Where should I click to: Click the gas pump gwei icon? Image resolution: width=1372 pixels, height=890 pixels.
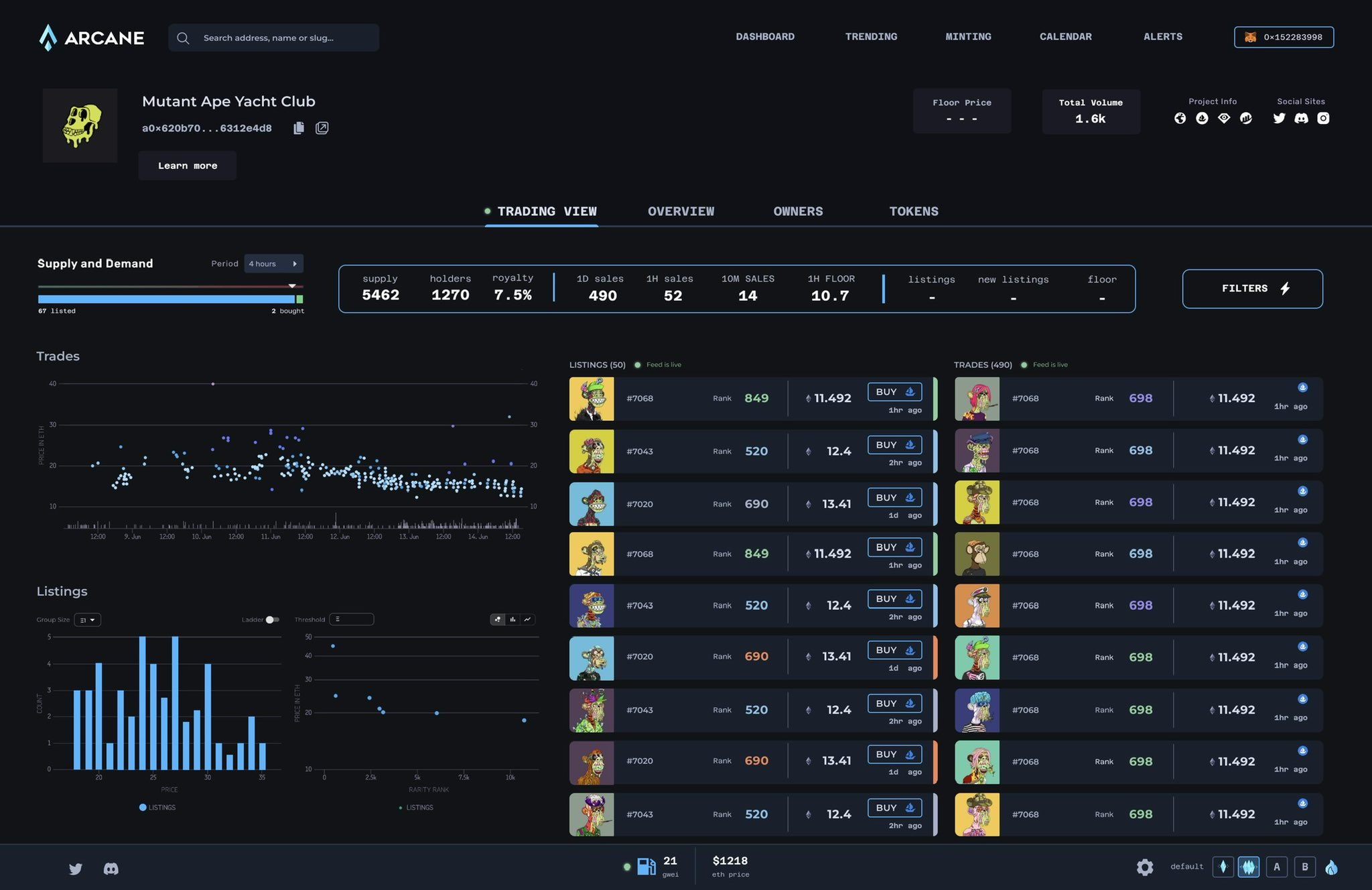pyautogui.click(x=646, y=867)
